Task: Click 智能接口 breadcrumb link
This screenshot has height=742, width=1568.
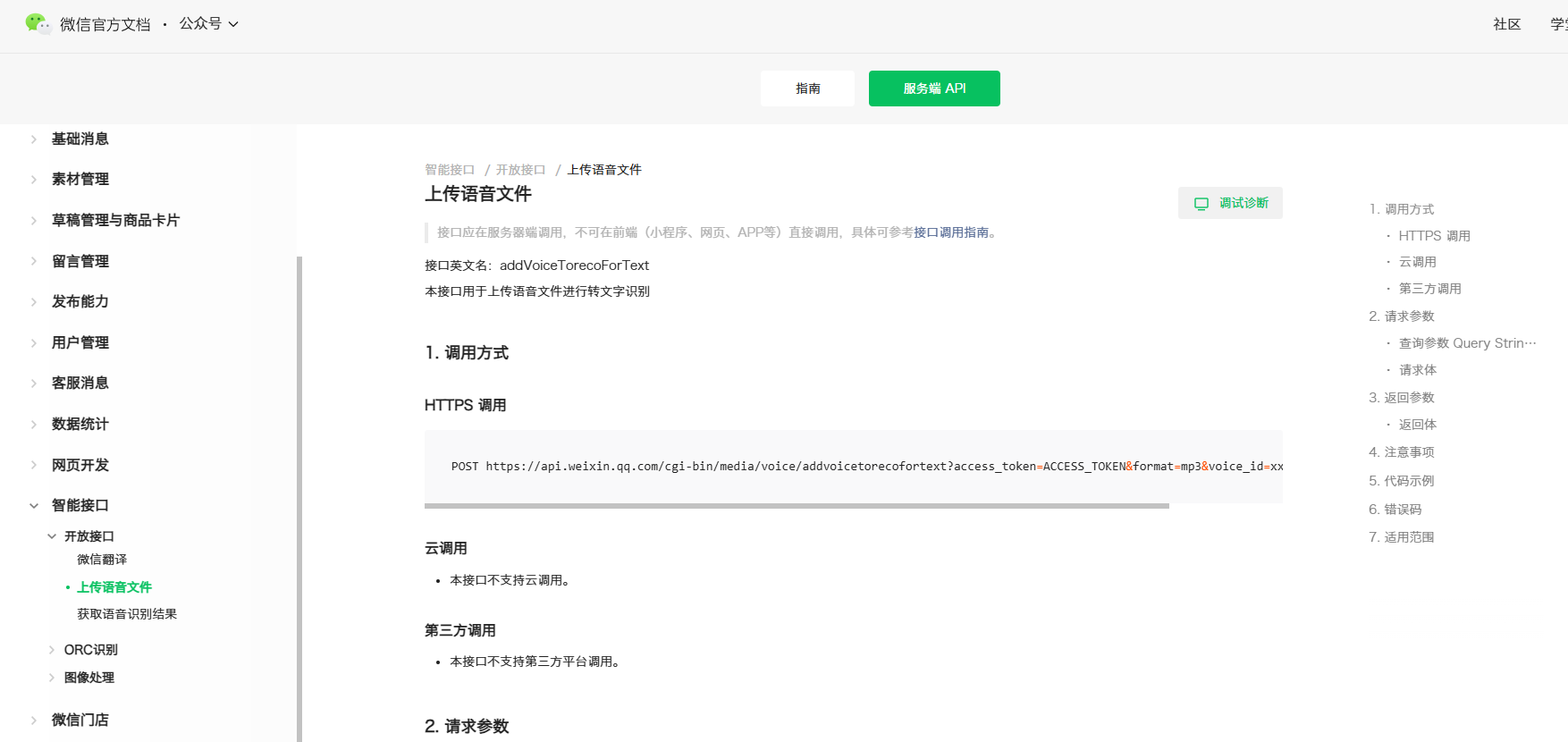Action: click(450, 170)
